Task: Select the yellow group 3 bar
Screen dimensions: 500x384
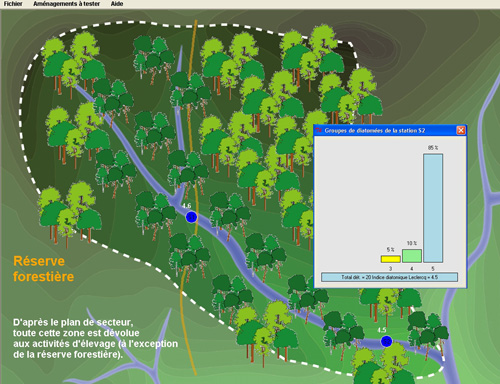Action: click(391, 259)
